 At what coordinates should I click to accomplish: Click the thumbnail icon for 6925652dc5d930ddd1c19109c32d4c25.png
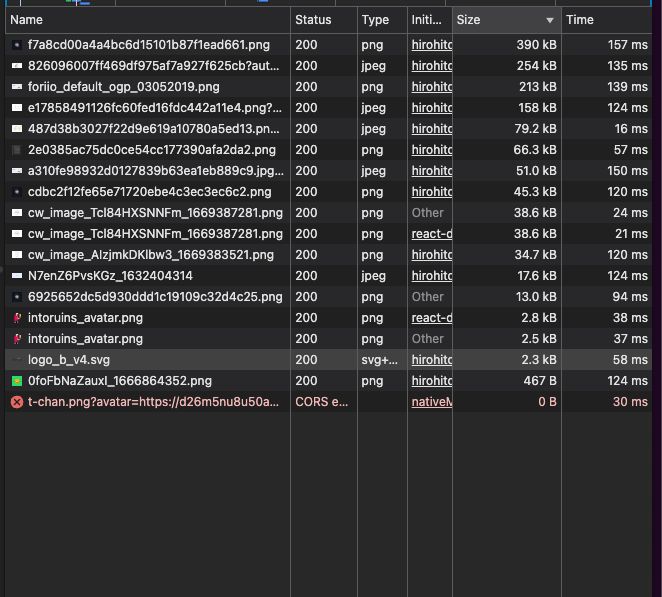tap(16, 297)
